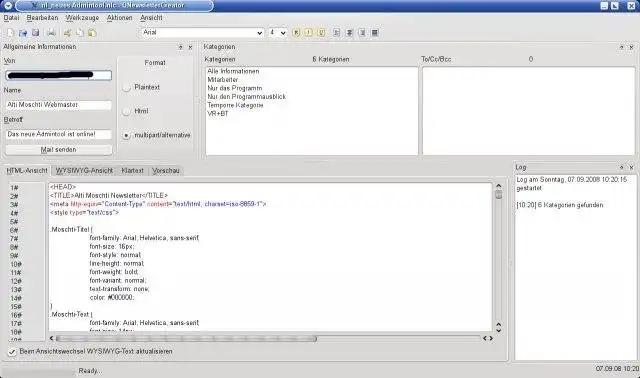Click the redacted Von sender field
Screen dimensions: 640x378
click(x=58, y=76)
